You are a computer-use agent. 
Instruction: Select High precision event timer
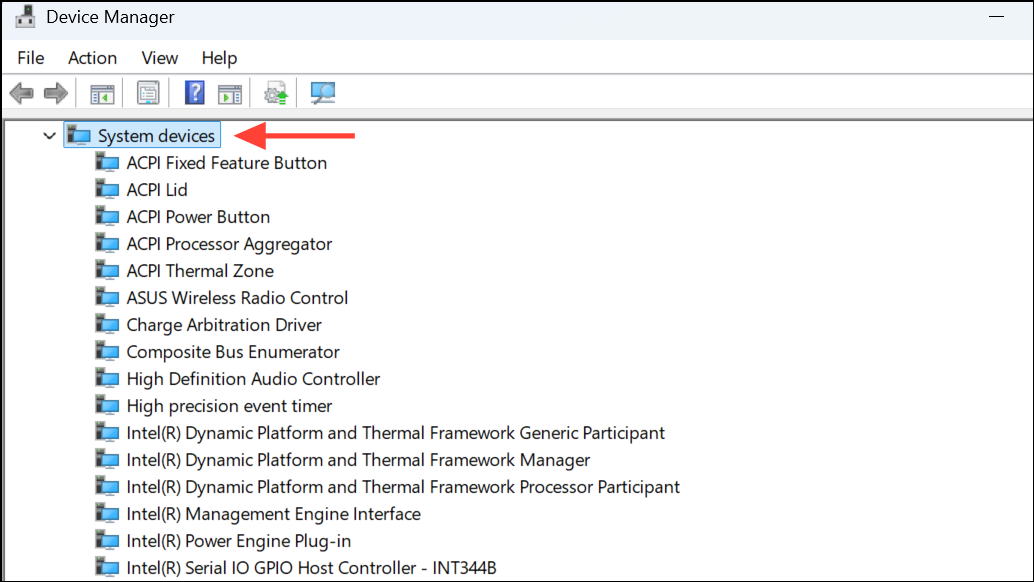tap(229, 406)
